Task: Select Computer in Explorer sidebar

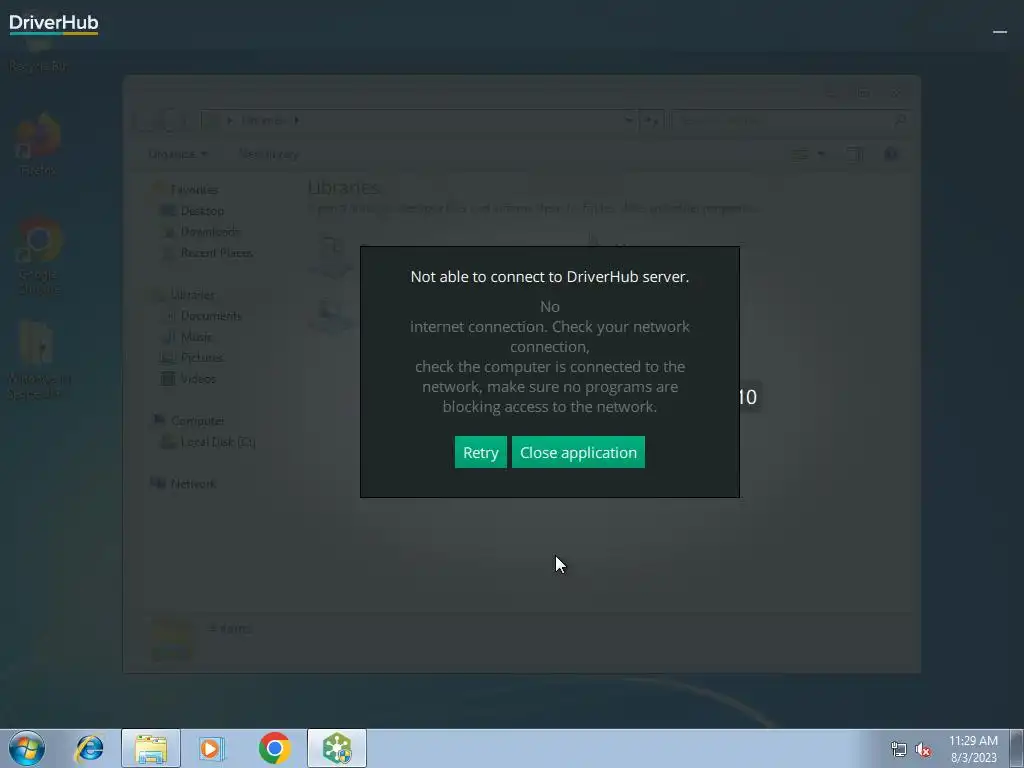Action: (188, 421)
